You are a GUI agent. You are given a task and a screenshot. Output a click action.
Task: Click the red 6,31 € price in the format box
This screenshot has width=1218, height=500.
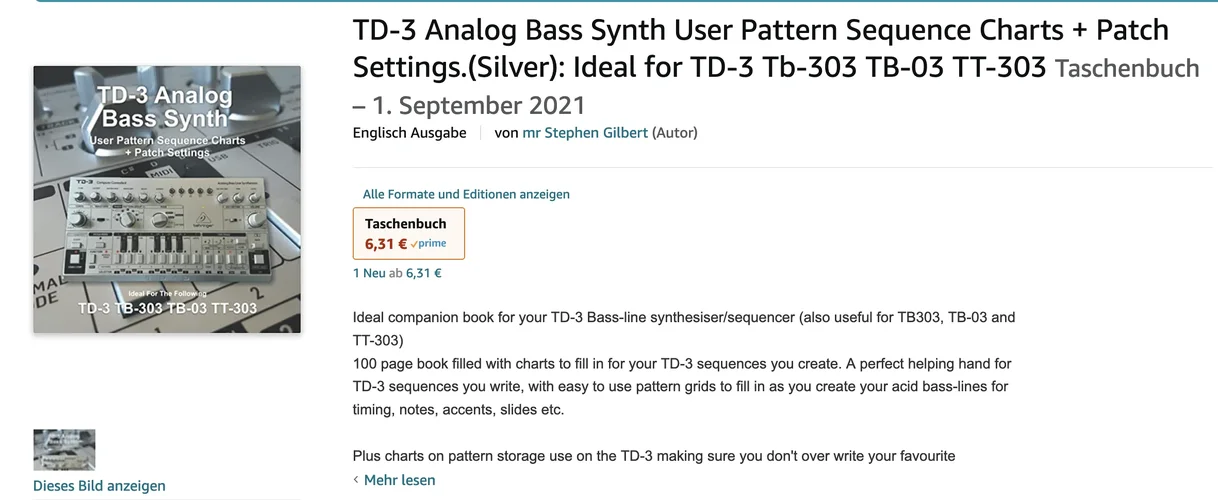386,243
